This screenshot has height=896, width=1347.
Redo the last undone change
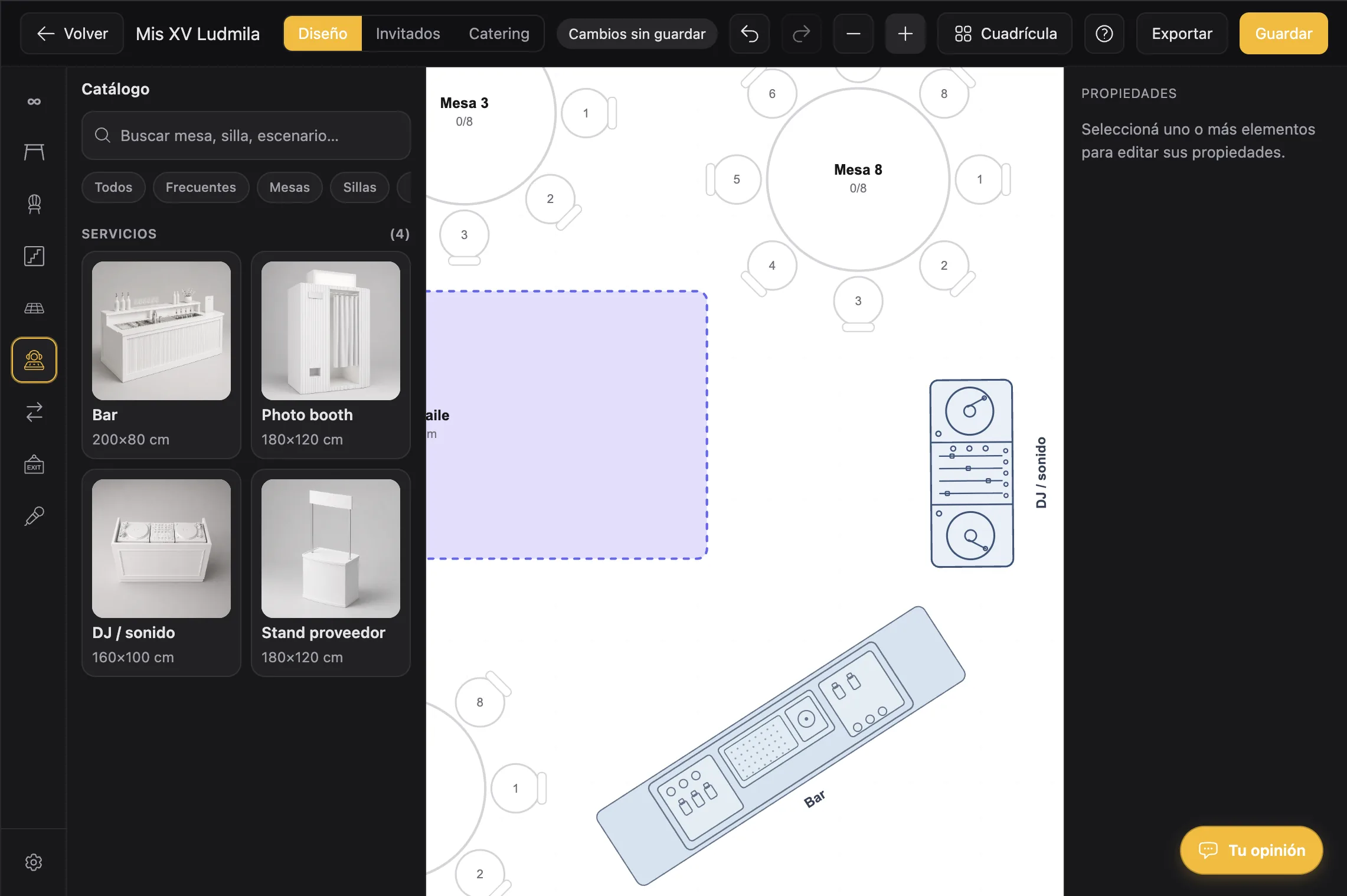[x=802, y=34]
